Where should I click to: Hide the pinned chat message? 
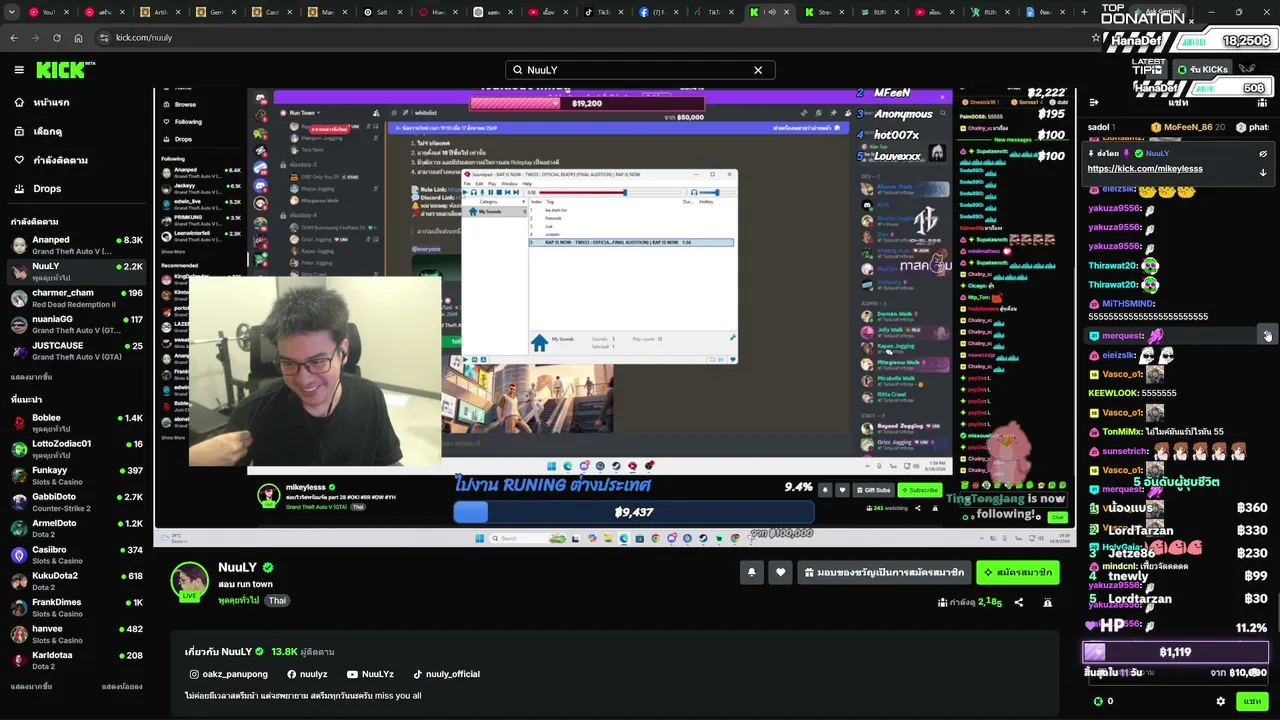[1263, 154]
